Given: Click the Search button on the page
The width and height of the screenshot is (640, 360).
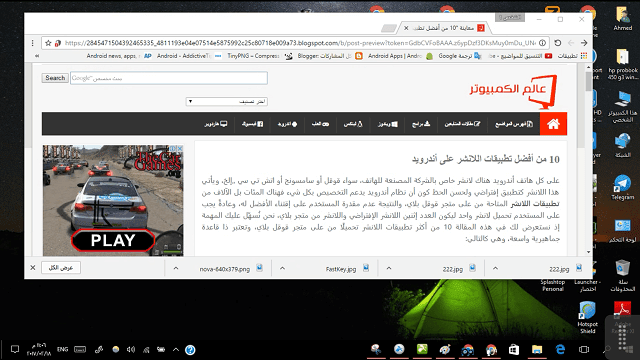Looking at the screenshot, I should 55,78.
